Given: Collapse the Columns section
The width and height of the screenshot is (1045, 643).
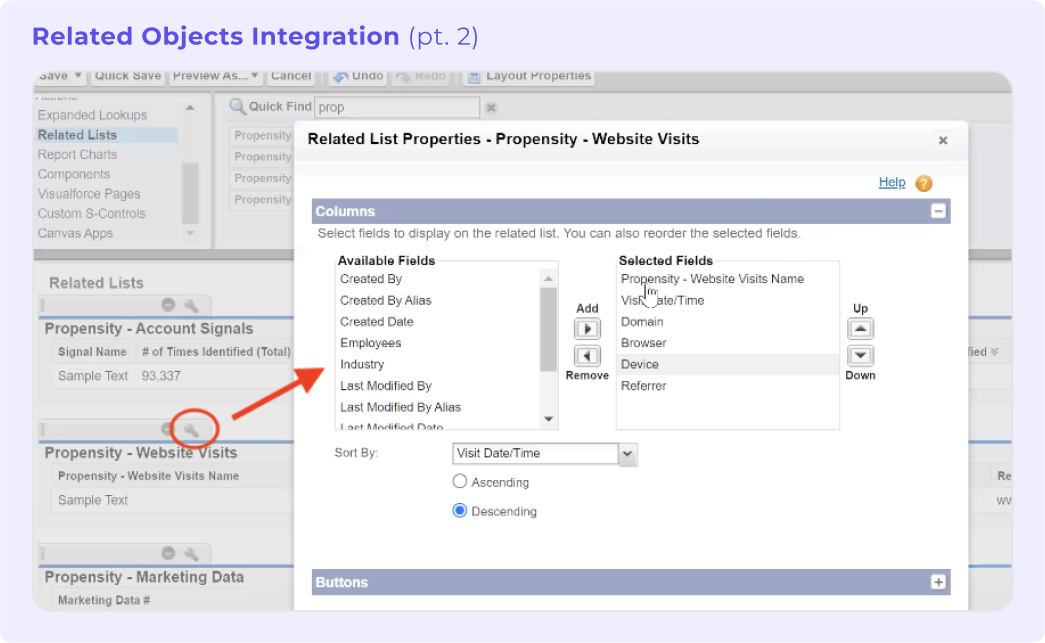Looking at the screenshot, I should coord(938,211).
